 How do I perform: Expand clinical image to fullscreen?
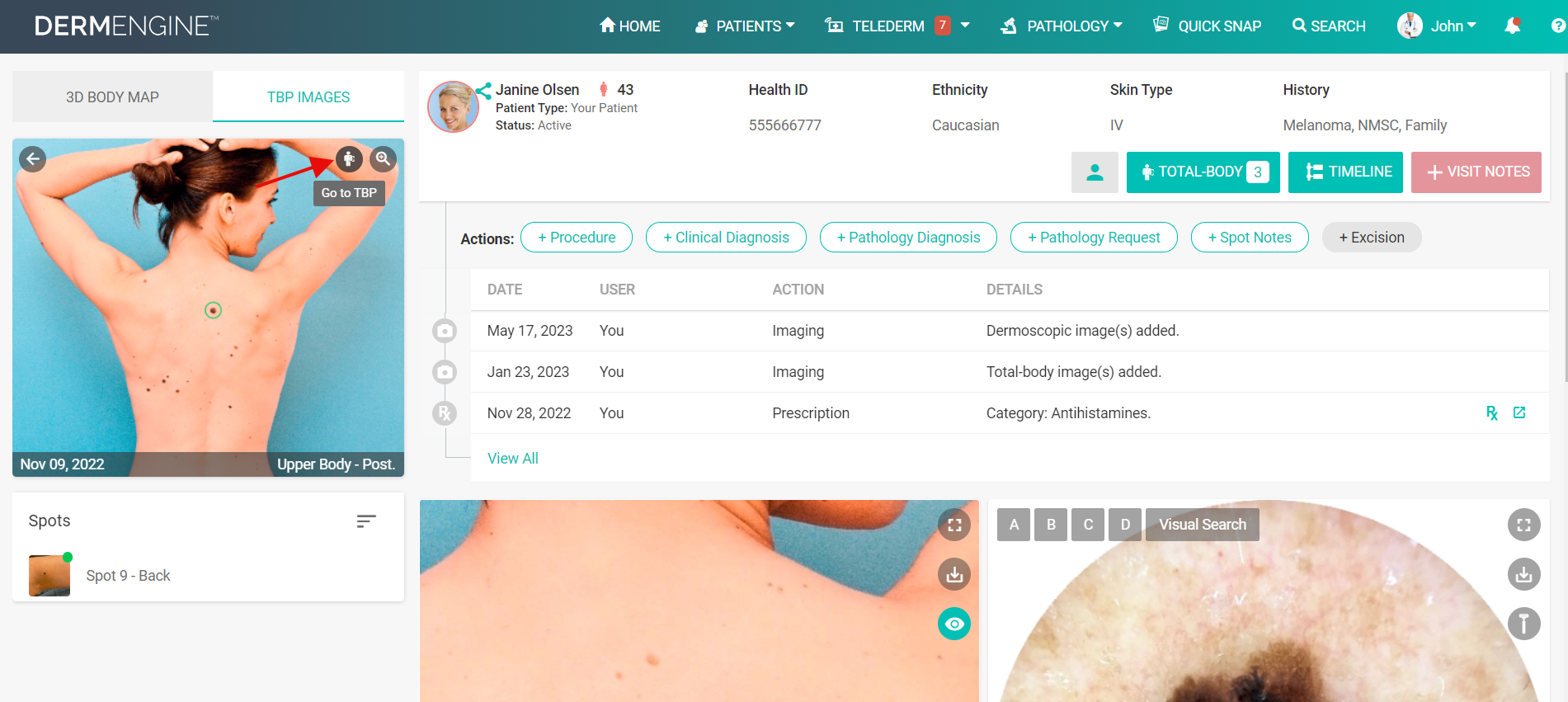(x=954, y=525)
